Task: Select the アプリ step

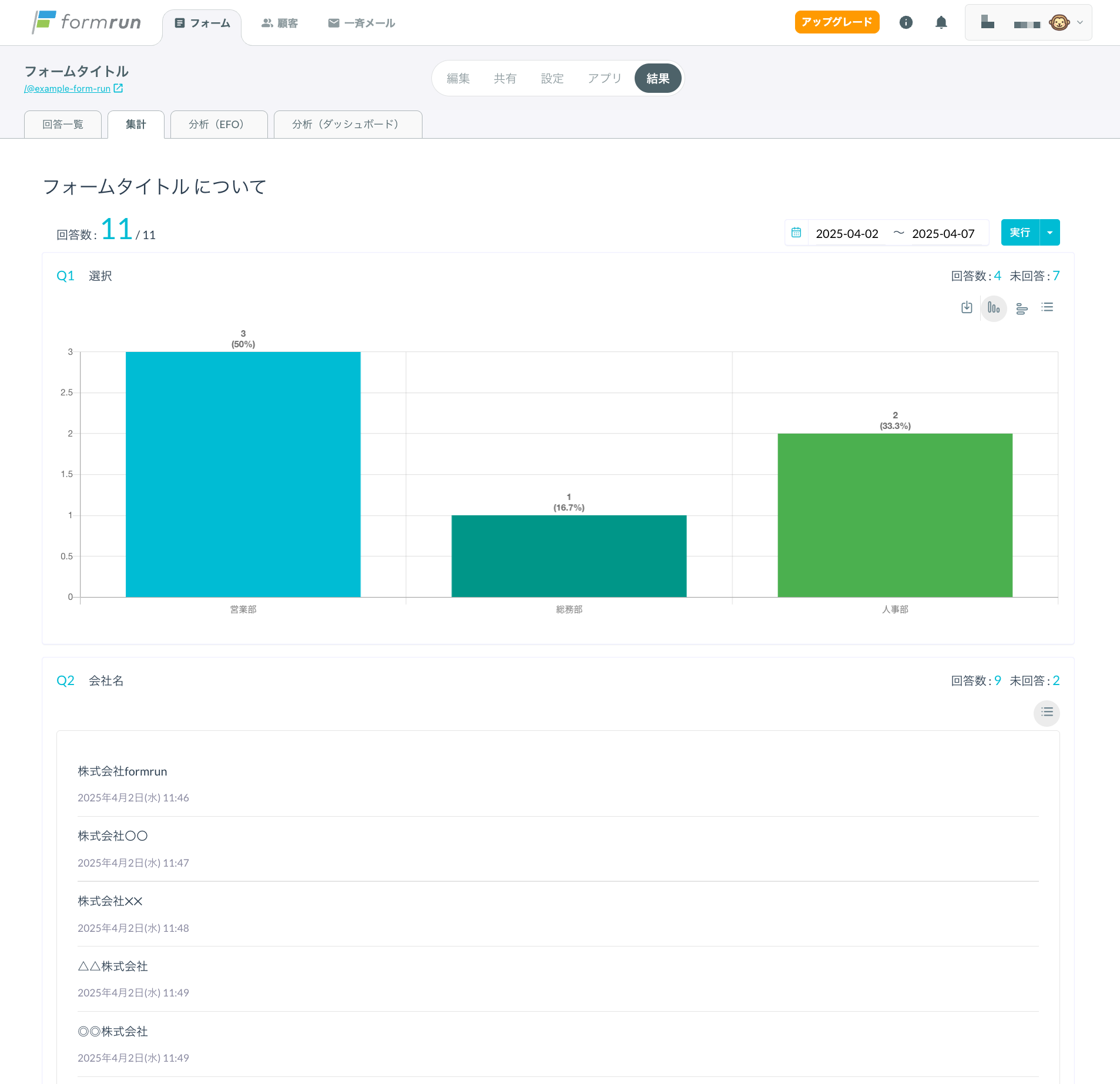Action: coord(605,79)
